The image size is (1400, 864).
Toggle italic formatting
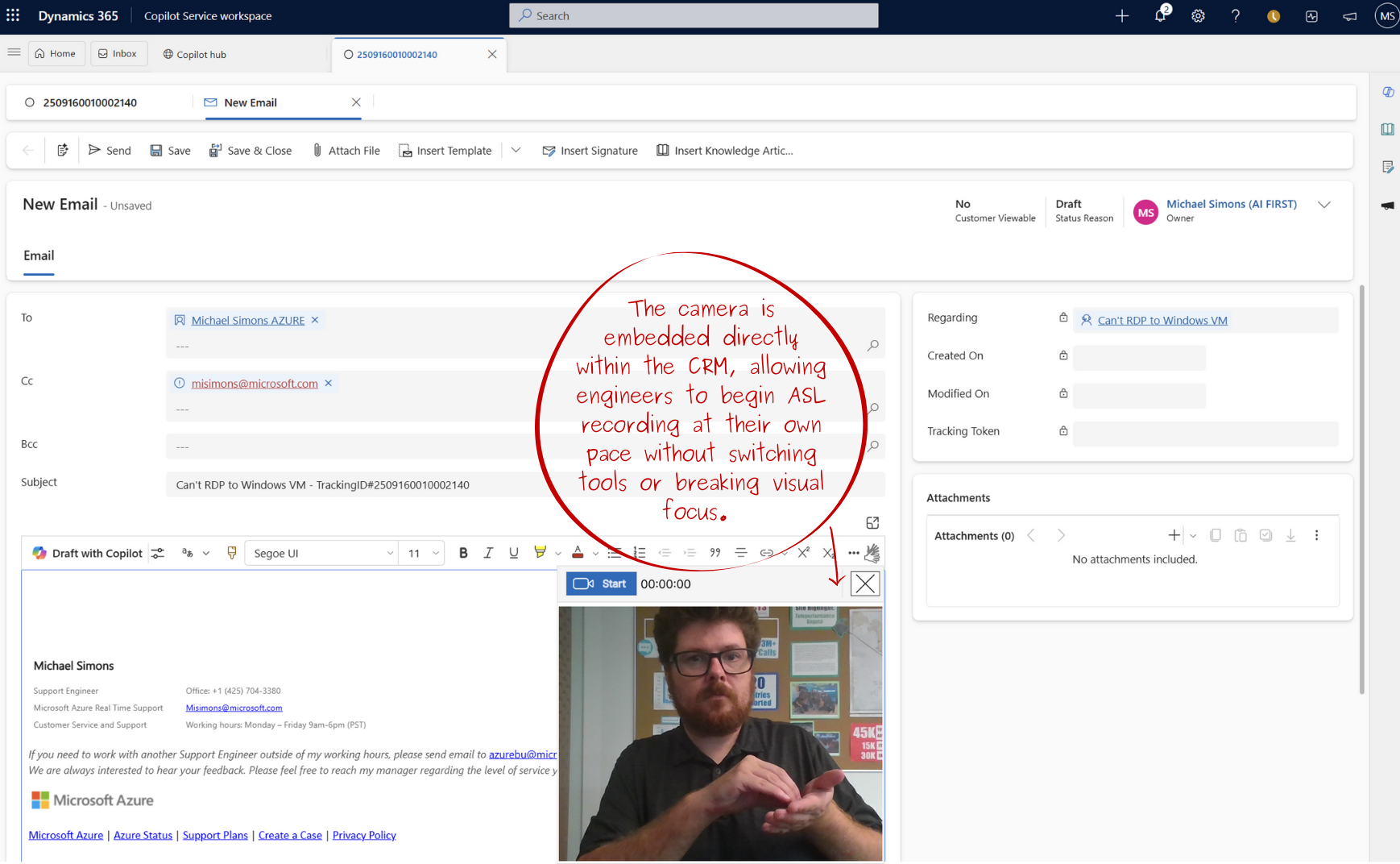pyautogui.click(x=489, y=553)
